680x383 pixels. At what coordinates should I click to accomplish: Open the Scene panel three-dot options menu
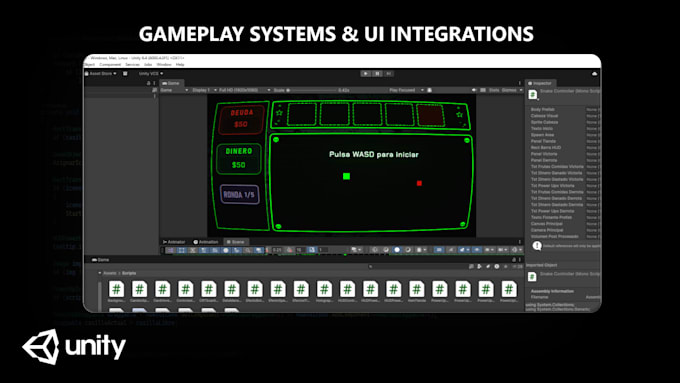520,242
